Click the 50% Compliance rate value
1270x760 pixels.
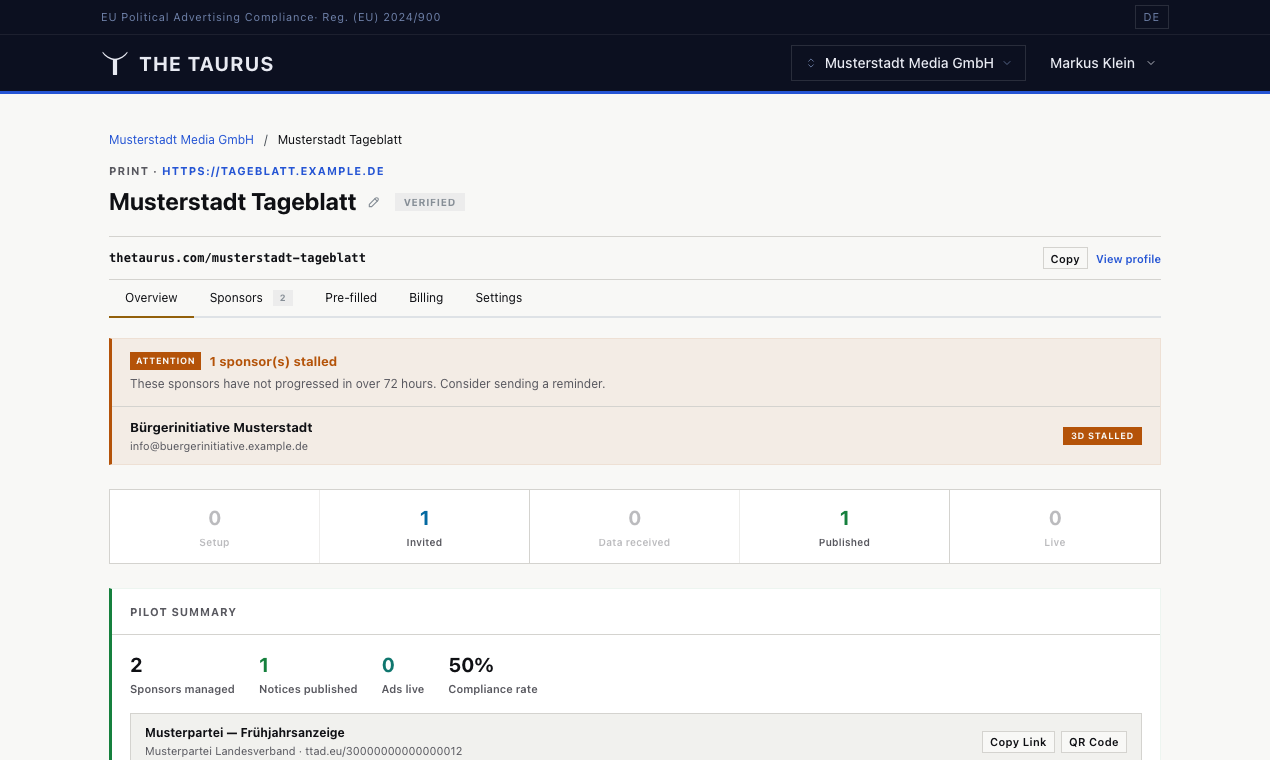coord(471,665)
